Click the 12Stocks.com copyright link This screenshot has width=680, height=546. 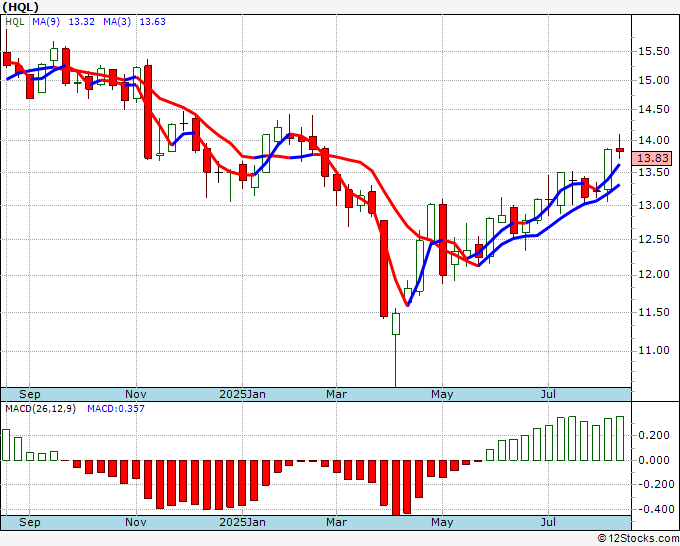(x=638, y=539)
